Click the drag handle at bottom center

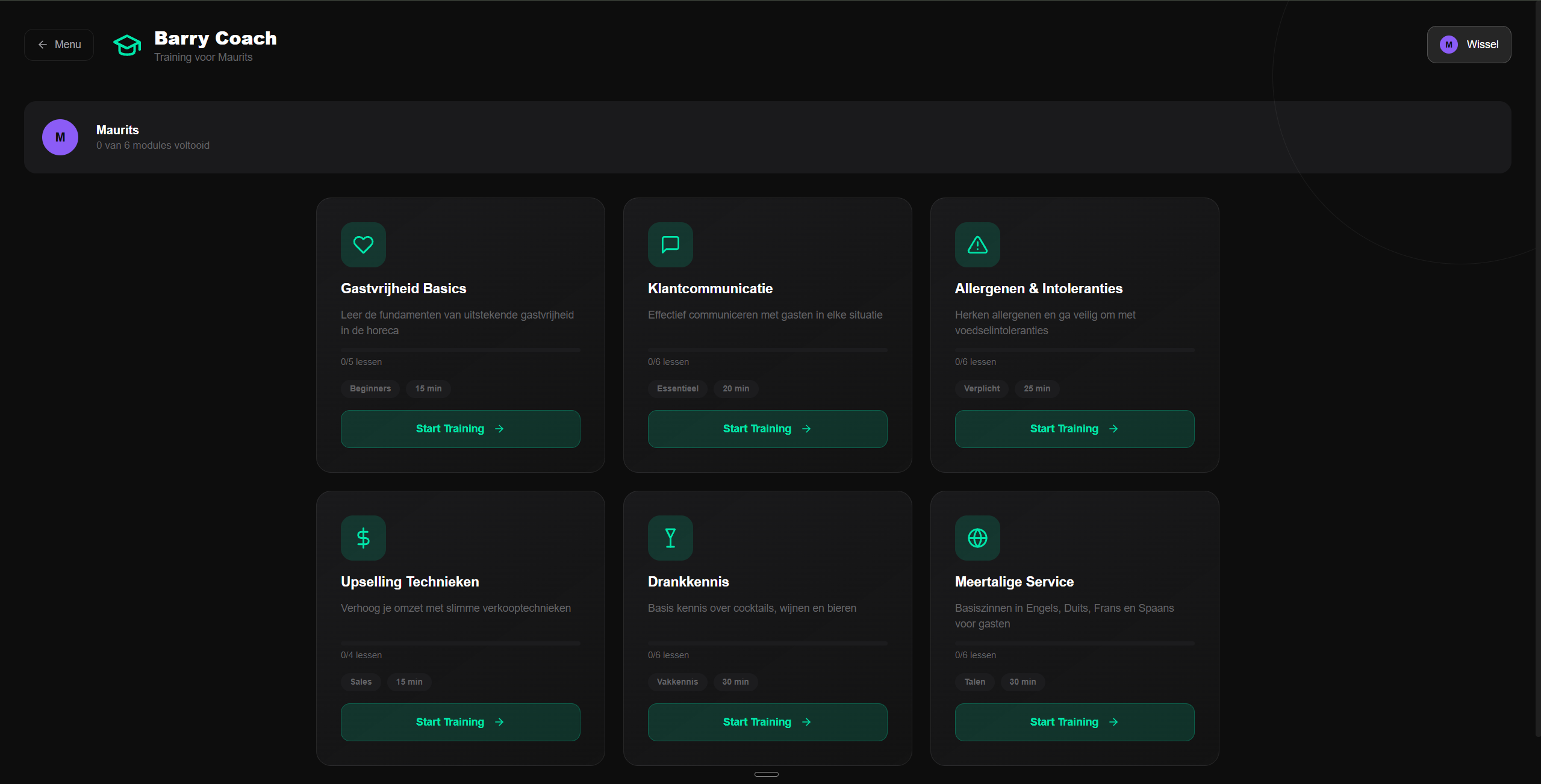coord(766,774)
